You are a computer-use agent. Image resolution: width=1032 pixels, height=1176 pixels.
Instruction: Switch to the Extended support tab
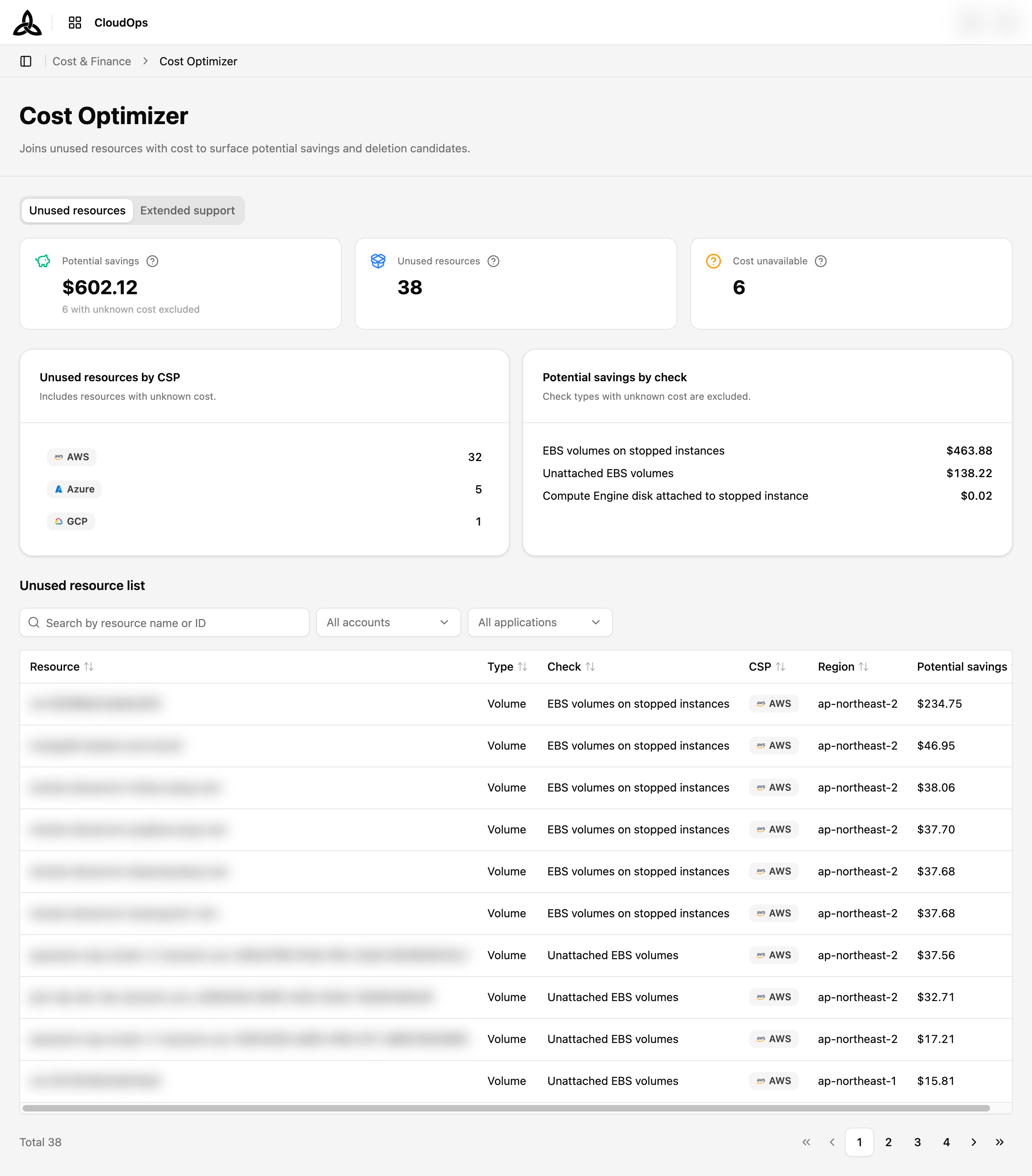tap(187, 210)
